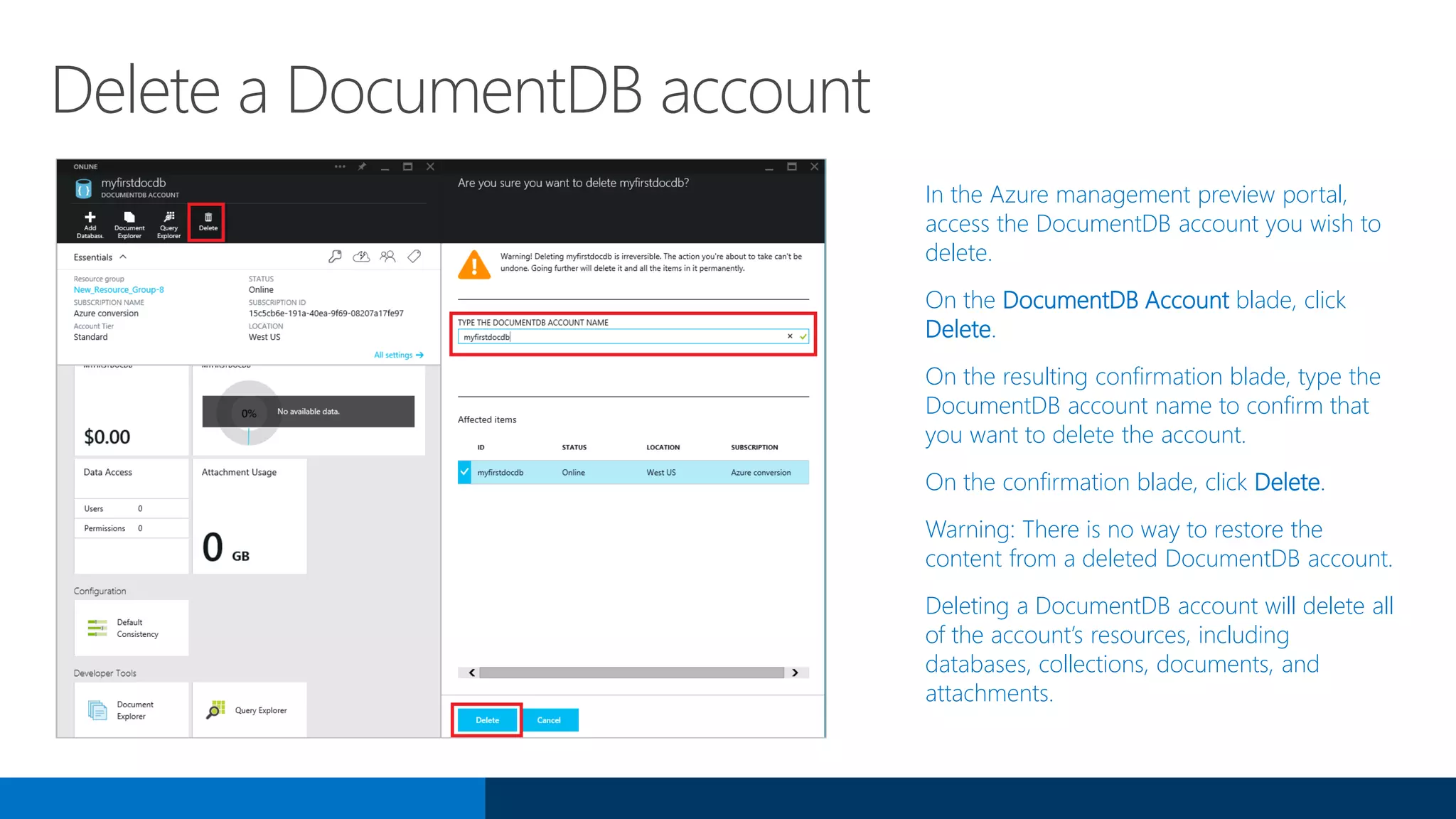Screen dimensions: 1456x819
Task: Pin the myfirstdocdb blade with pin icon
Action: 362,166
